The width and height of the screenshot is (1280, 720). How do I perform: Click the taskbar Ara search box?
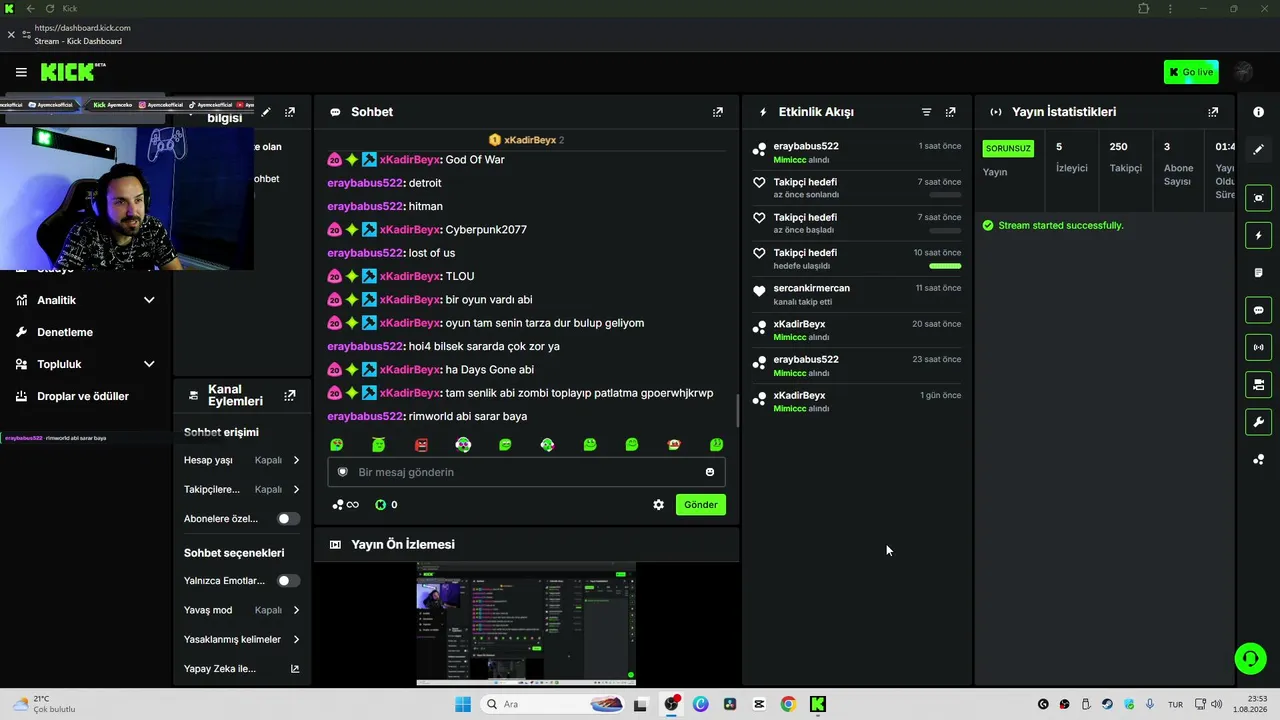pos(553,704)
